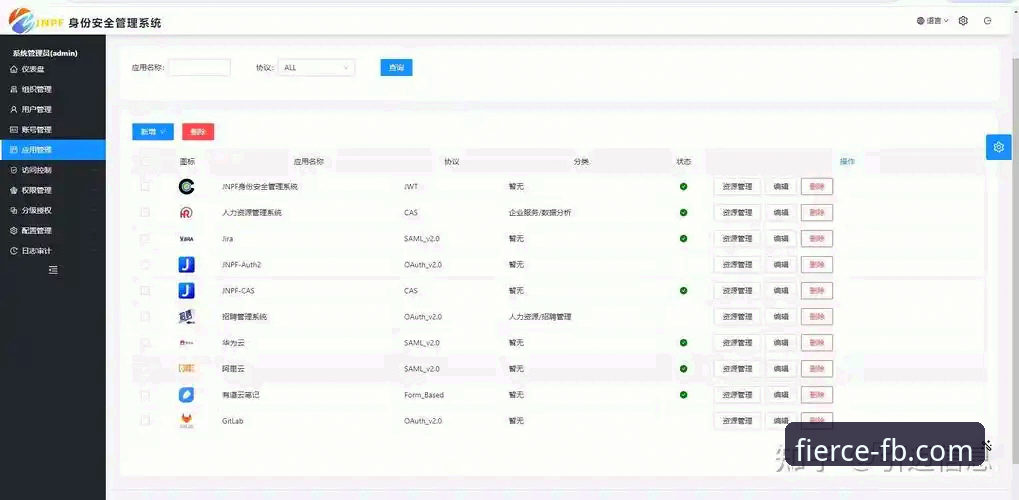The width and height of the screenshot is (1019, 500).
Task: Click the 应用名称 column header
Action: click(309, 161)
